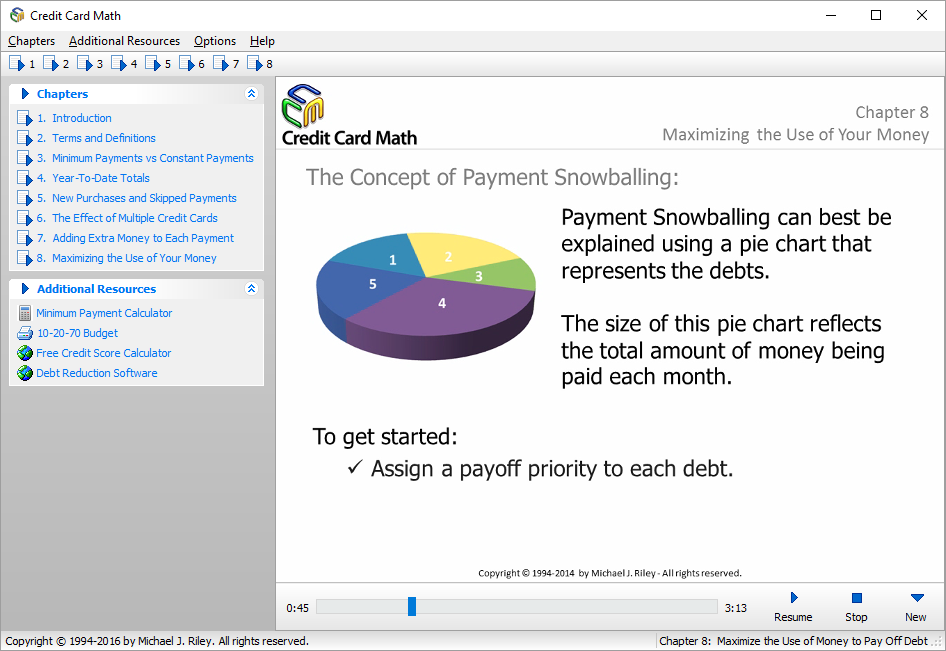The image size is (946, 651).
Task: Click page icon beside Multiple Credit Cards chapter
Action: (25, 218)
